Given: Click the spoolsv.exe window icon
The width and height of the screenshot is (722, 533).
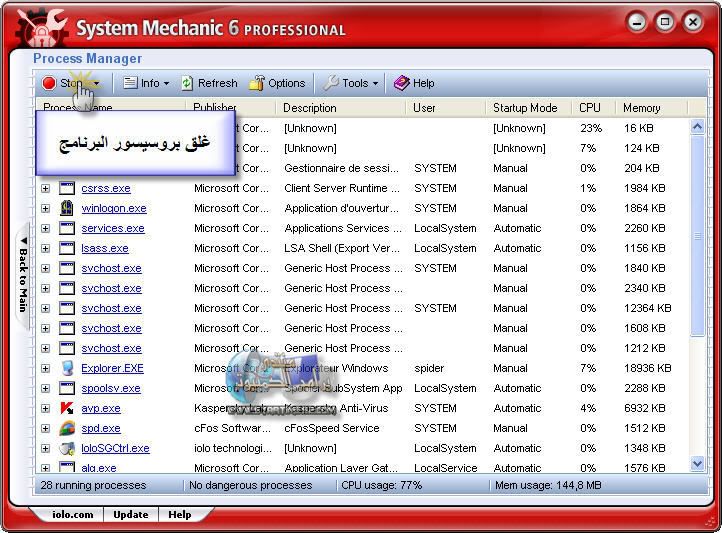Looking at the screenshot, I should tap(67, 388).
